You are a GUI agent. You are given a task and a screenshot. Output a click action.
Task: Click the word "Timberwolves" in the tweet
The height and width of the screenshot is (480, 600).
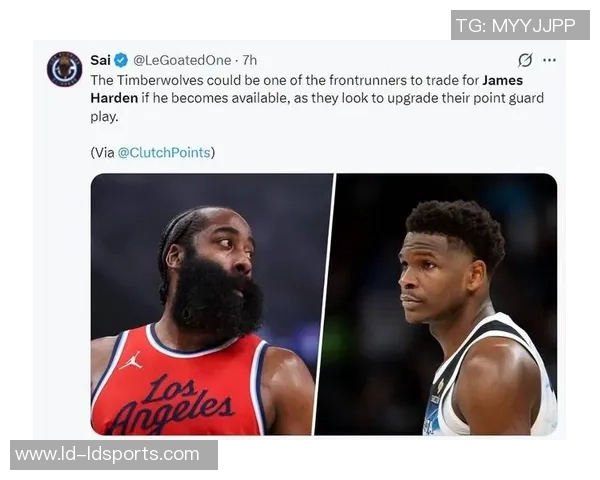[160, 80]
